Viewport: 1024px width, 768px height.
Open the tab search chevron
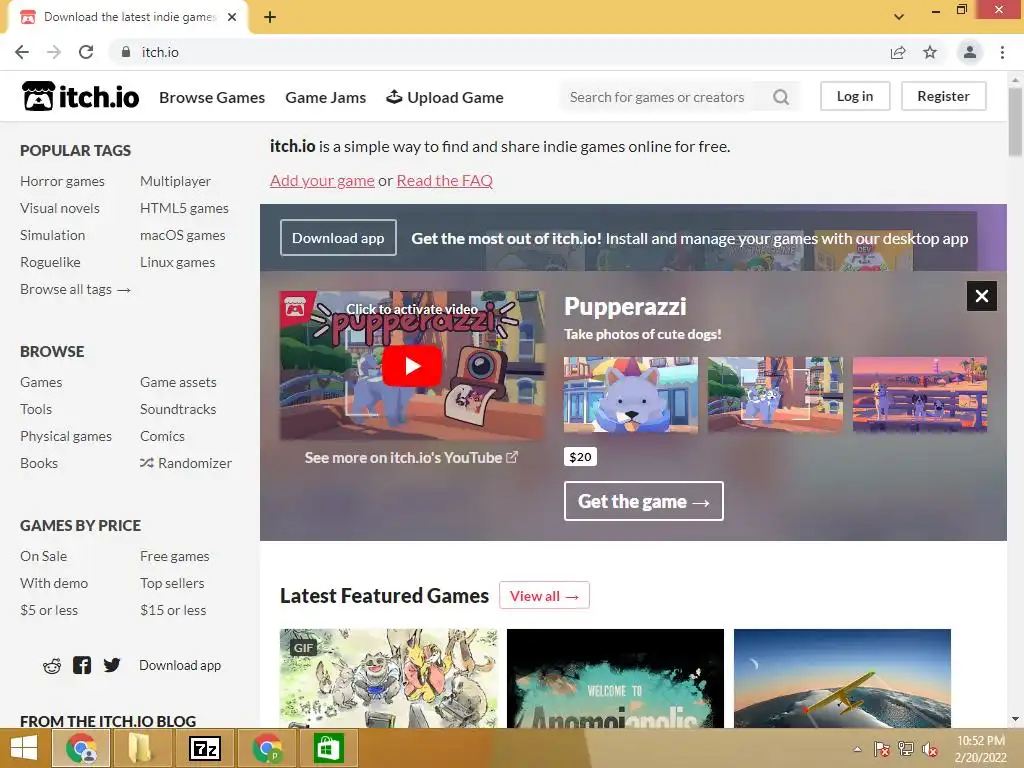[899, 17]
